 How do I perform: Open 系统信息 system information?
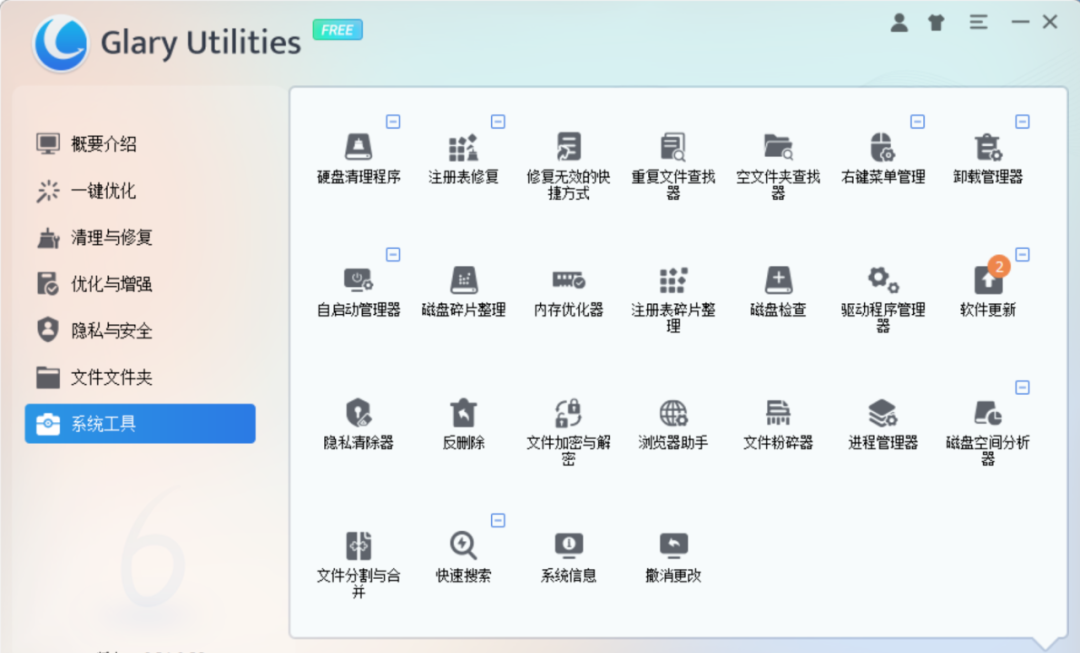(x=568, y=557)
